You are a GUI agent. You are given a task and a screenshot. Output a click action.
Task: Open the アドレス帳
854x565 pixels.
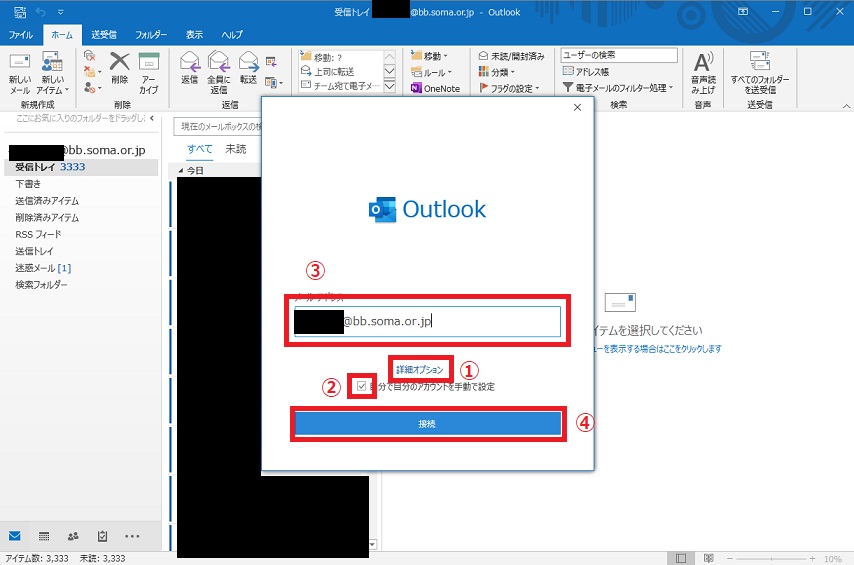pos(585,71)
